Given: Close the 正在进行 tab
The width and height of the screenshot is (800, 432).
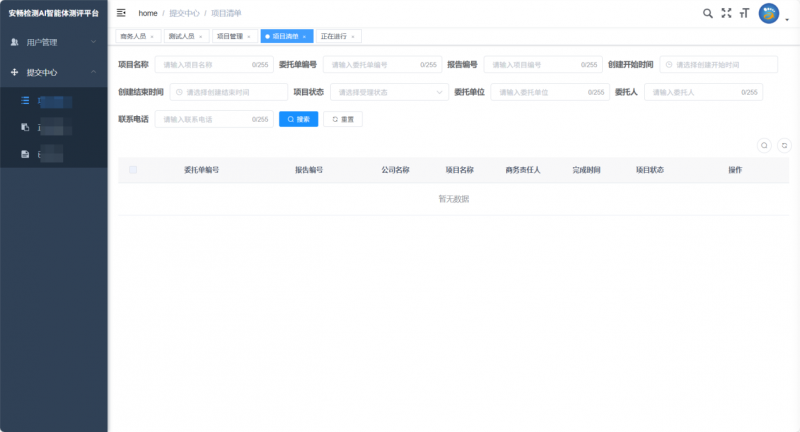Looking at the screenshot, I should 353,36.
